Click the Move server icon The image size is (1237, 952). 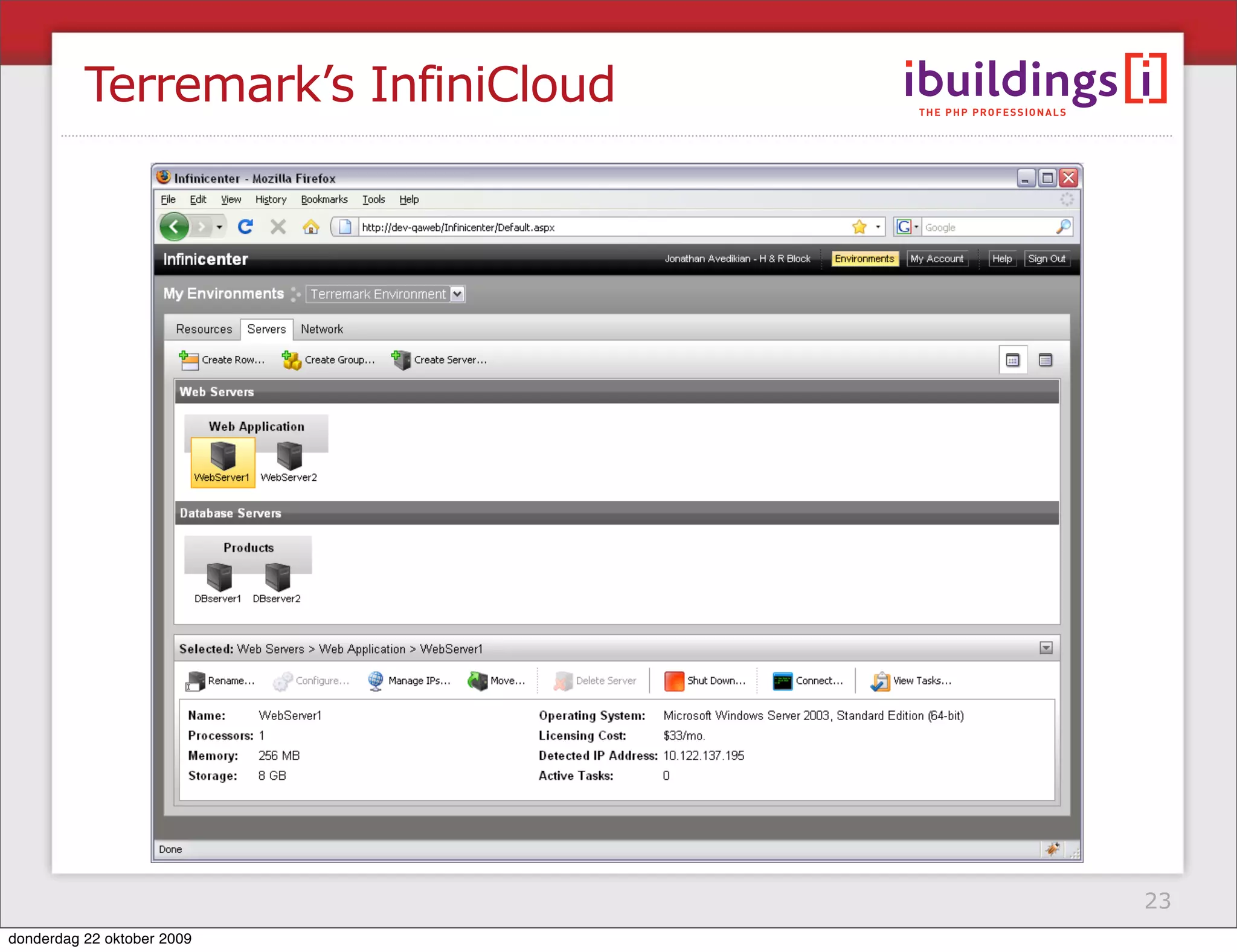click(478, 681)
